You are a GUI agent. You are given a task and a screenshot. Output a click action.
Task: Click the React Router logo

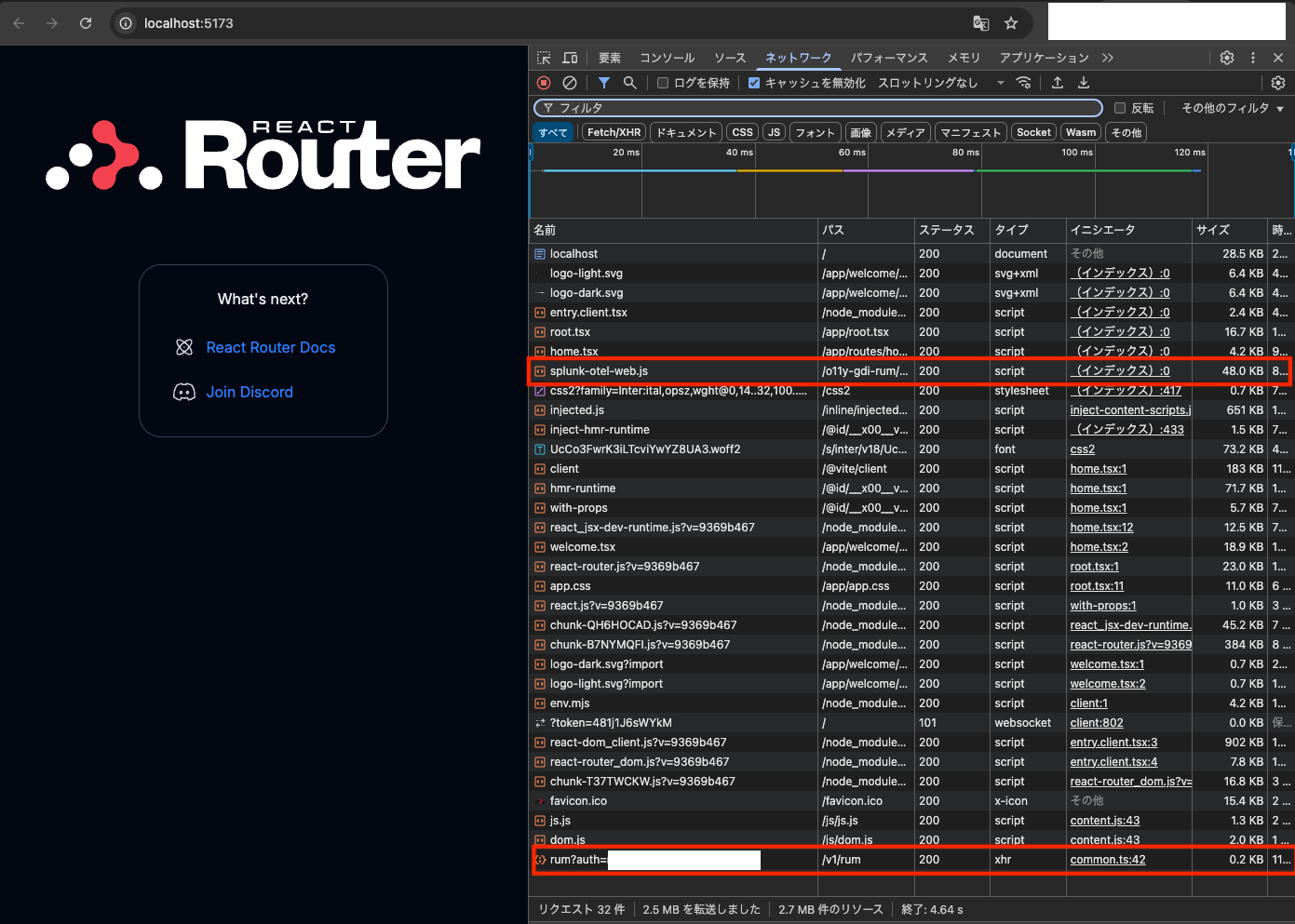tap(263, 154)
